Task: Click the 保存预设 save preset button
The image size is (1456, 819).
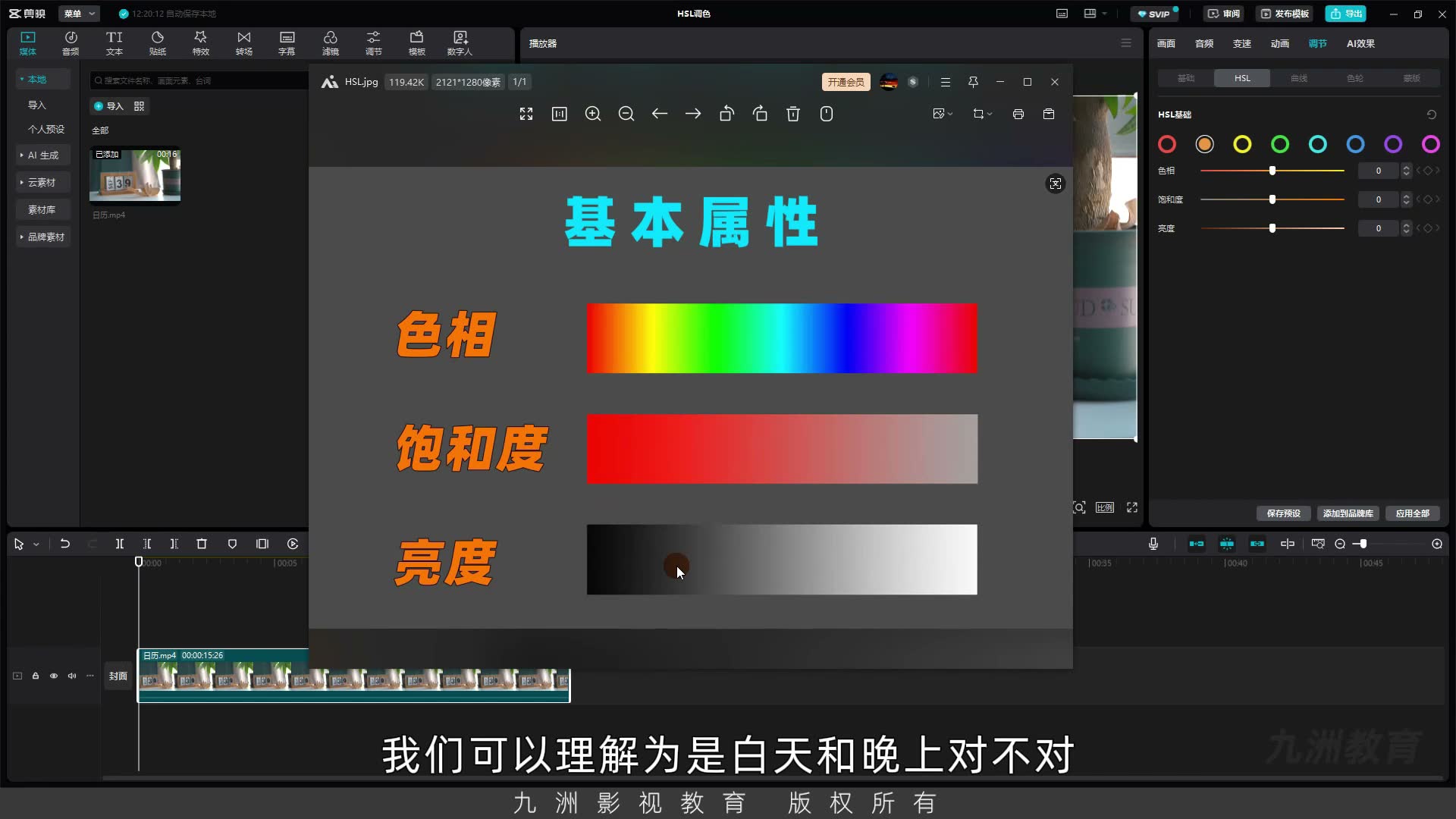Action: tap(1284, 513)
